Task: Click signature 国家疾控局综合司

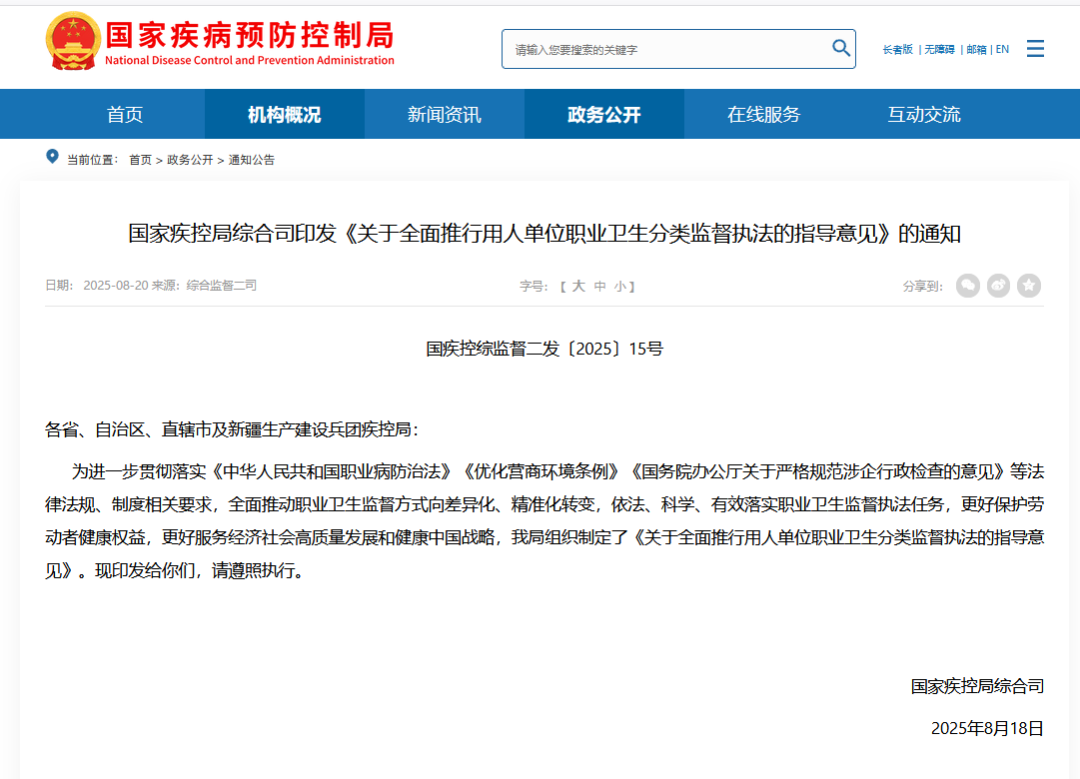Action: coord(977,686)
